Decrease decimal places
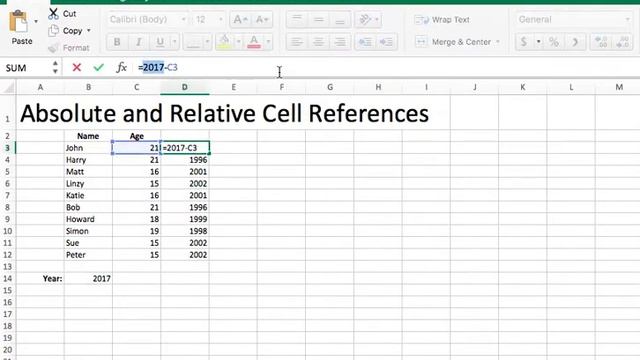The height and width of the screenshot is (360, 640). pyautogui.click(x=622, y=42)
